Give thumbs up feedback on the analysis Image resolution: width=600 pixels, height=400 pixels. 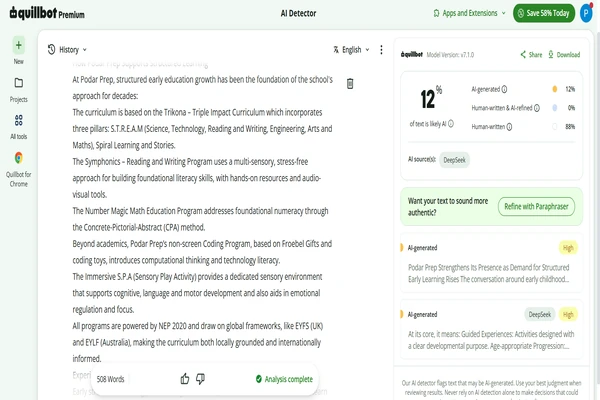[x=185, y=379]
